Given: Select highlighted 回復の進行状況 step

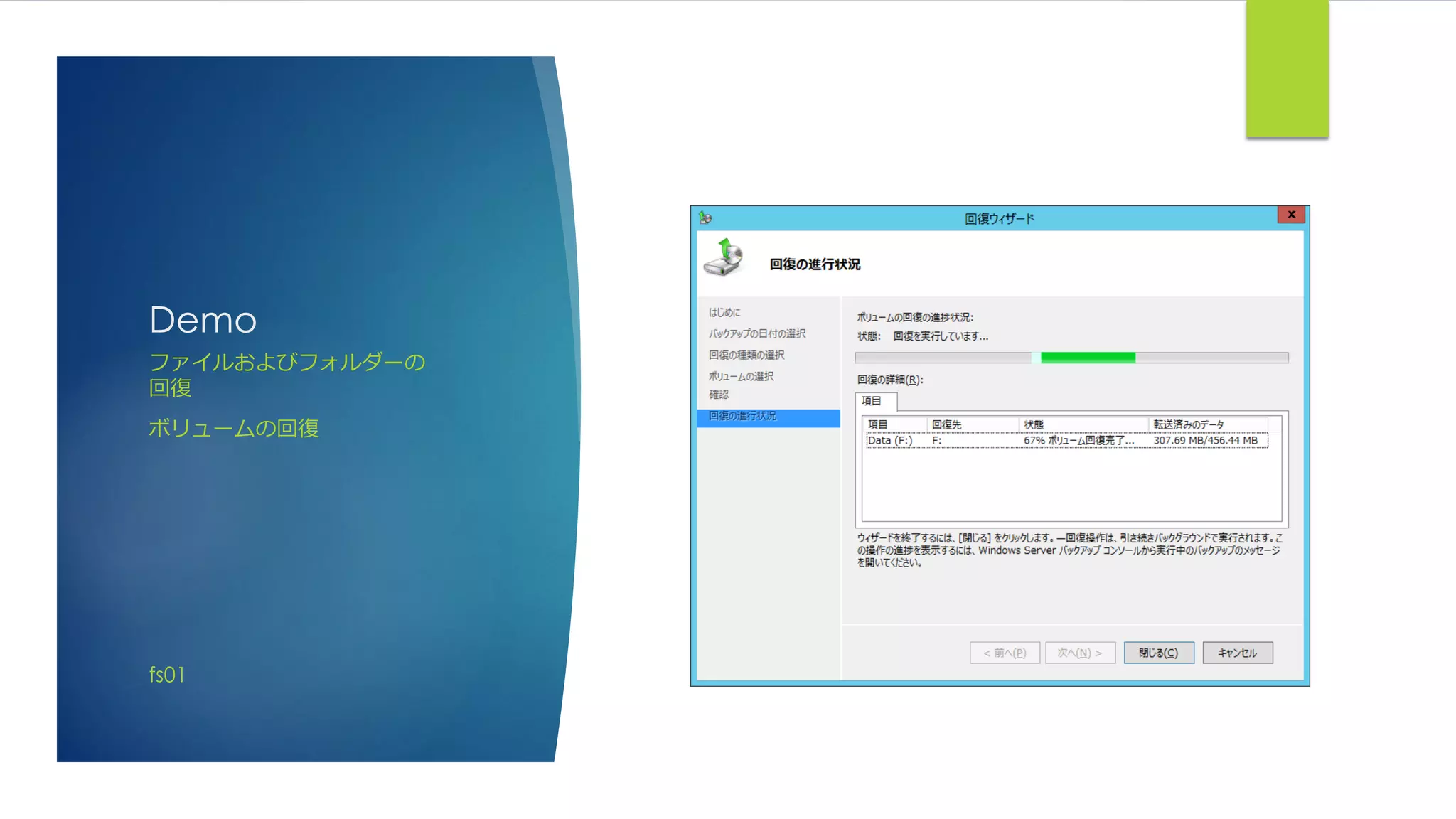Looking at the screenshot, I should click(x=769, y=417).
